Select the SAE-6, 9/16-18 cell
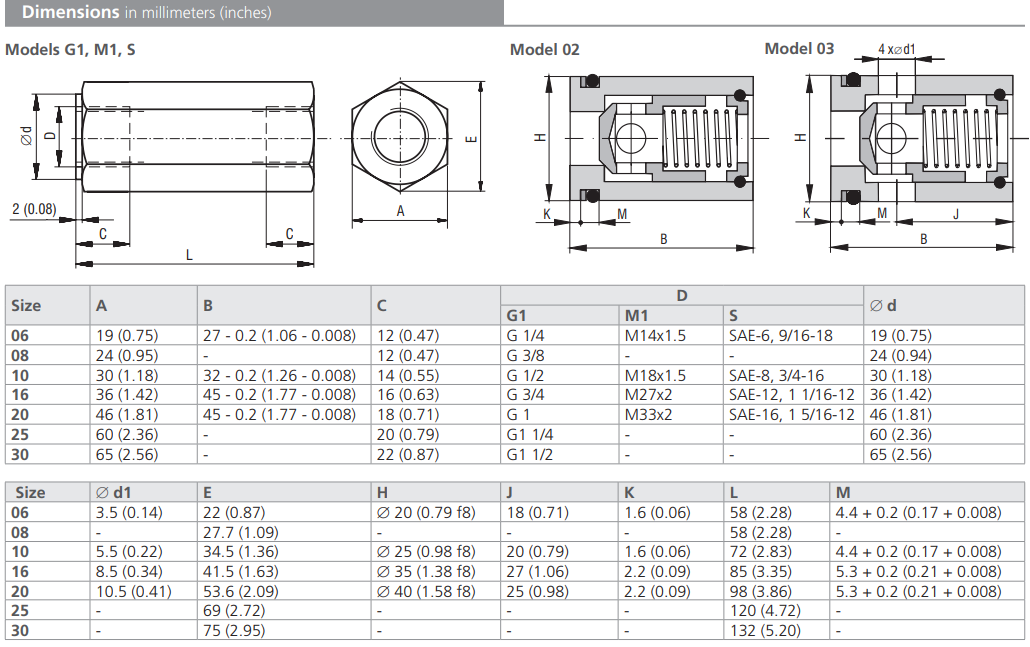 [780, 335]
